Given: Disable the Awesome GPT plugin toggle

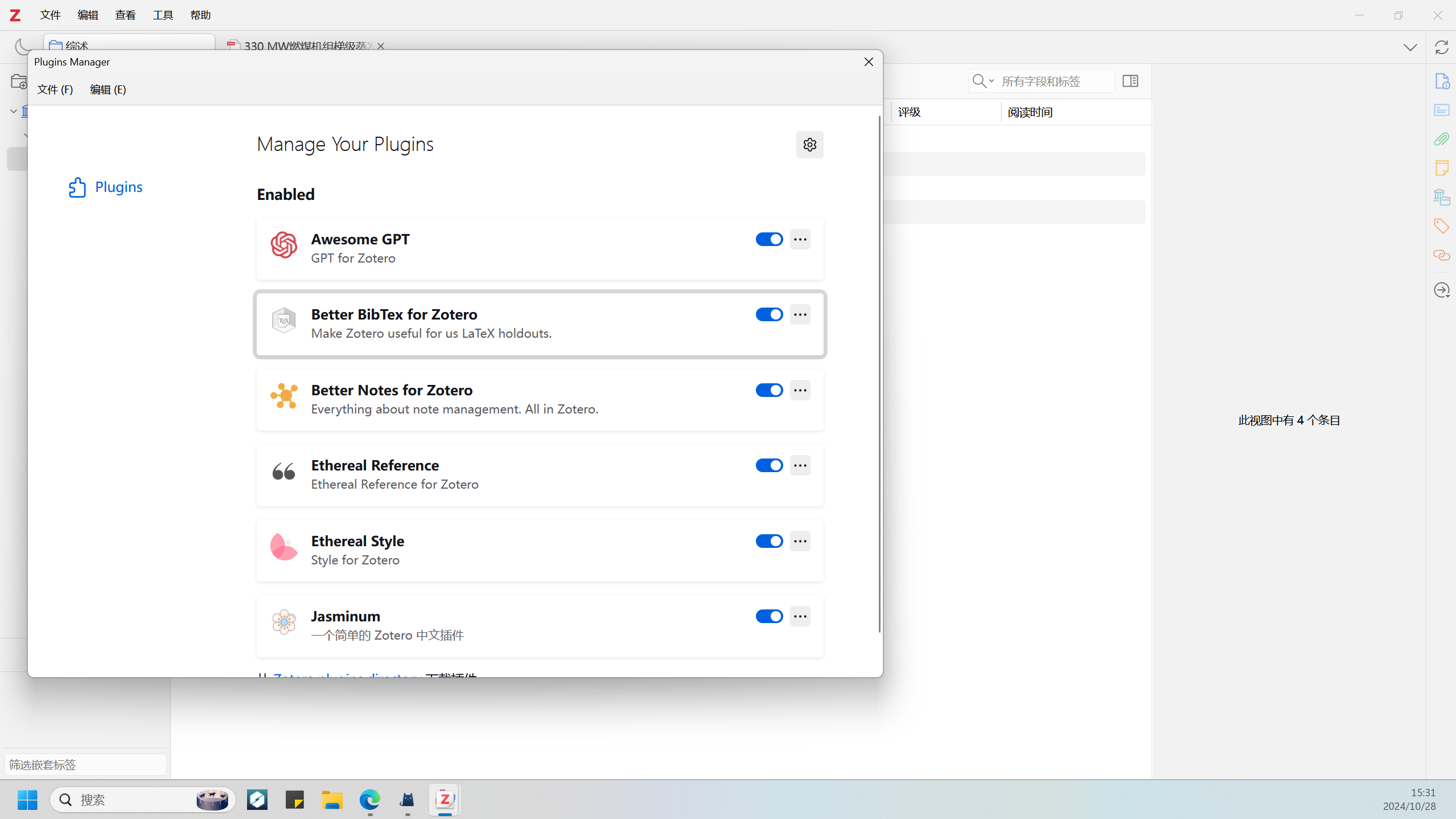Looking at the screenshot, I should 769,239.
